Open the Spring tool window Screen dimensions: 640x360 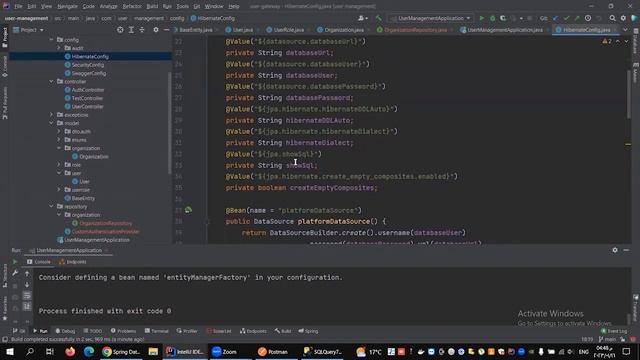308,331
